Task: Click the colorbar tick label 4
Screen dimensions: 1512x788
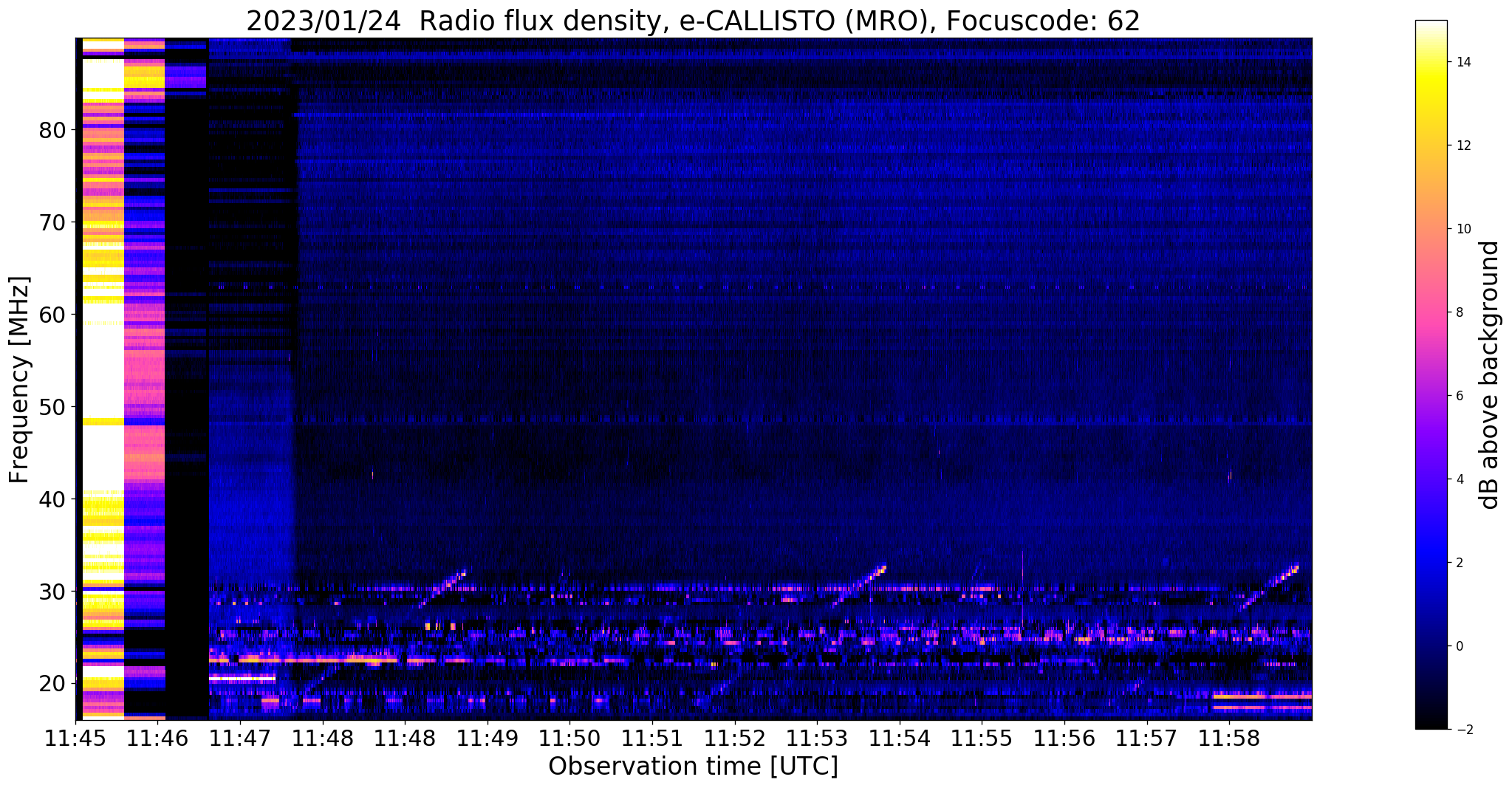Action: pyautogui.click(x=1460, y=479)
